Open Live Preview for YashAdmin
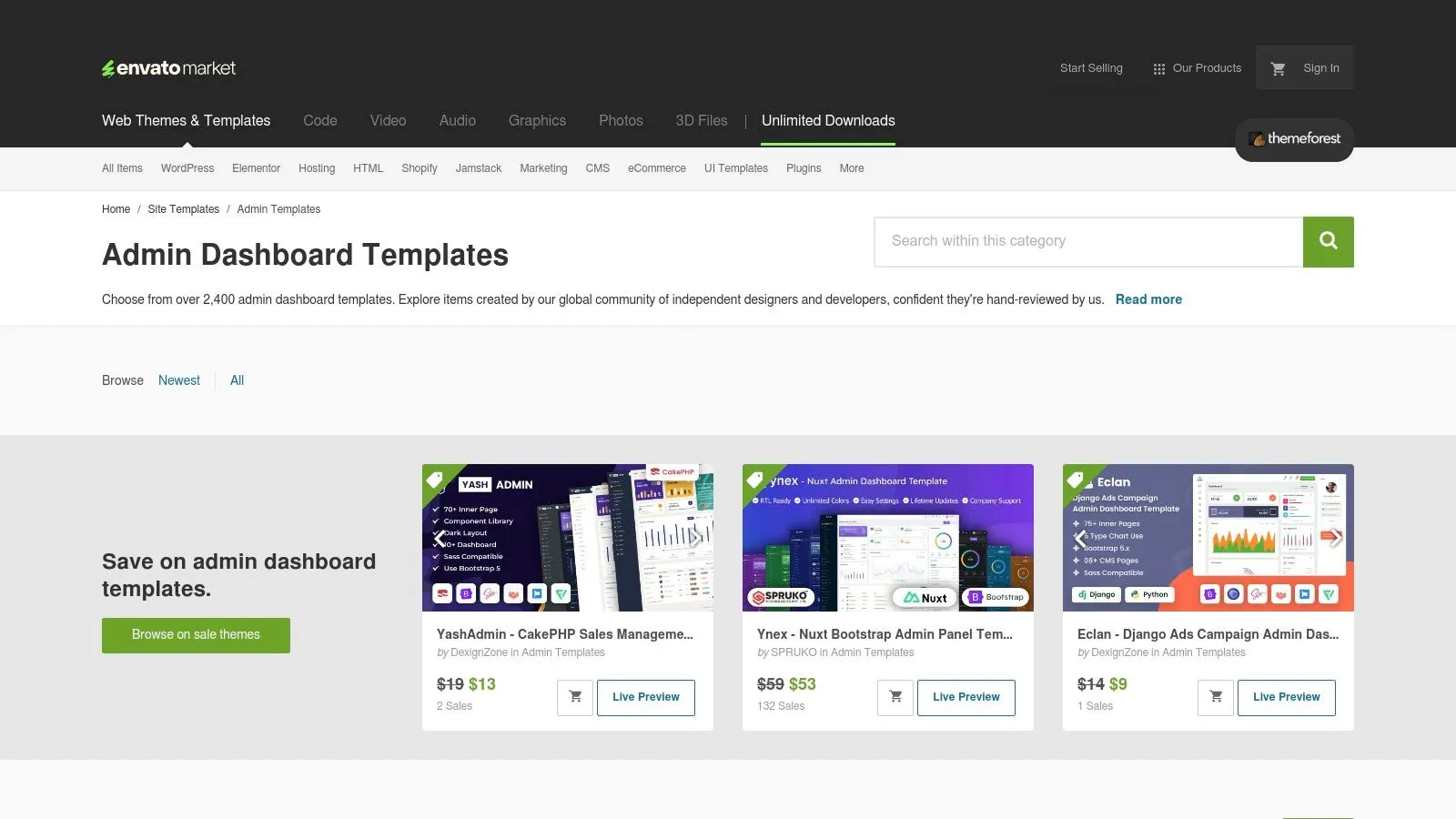This screenshot has height=819, width=1456. (x=646, y=698)
